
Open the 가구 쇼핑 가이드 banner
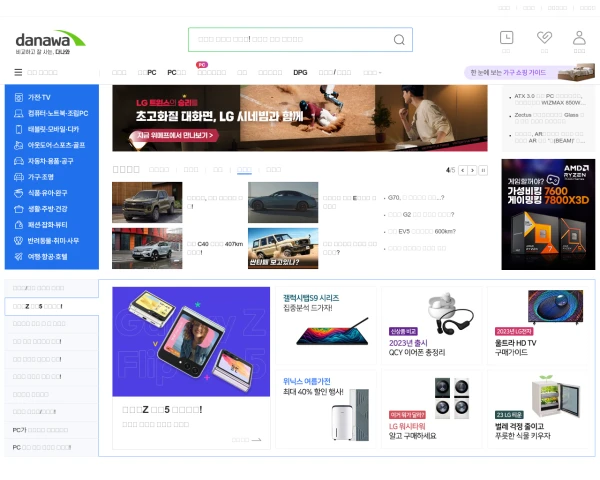coord(529,72)
